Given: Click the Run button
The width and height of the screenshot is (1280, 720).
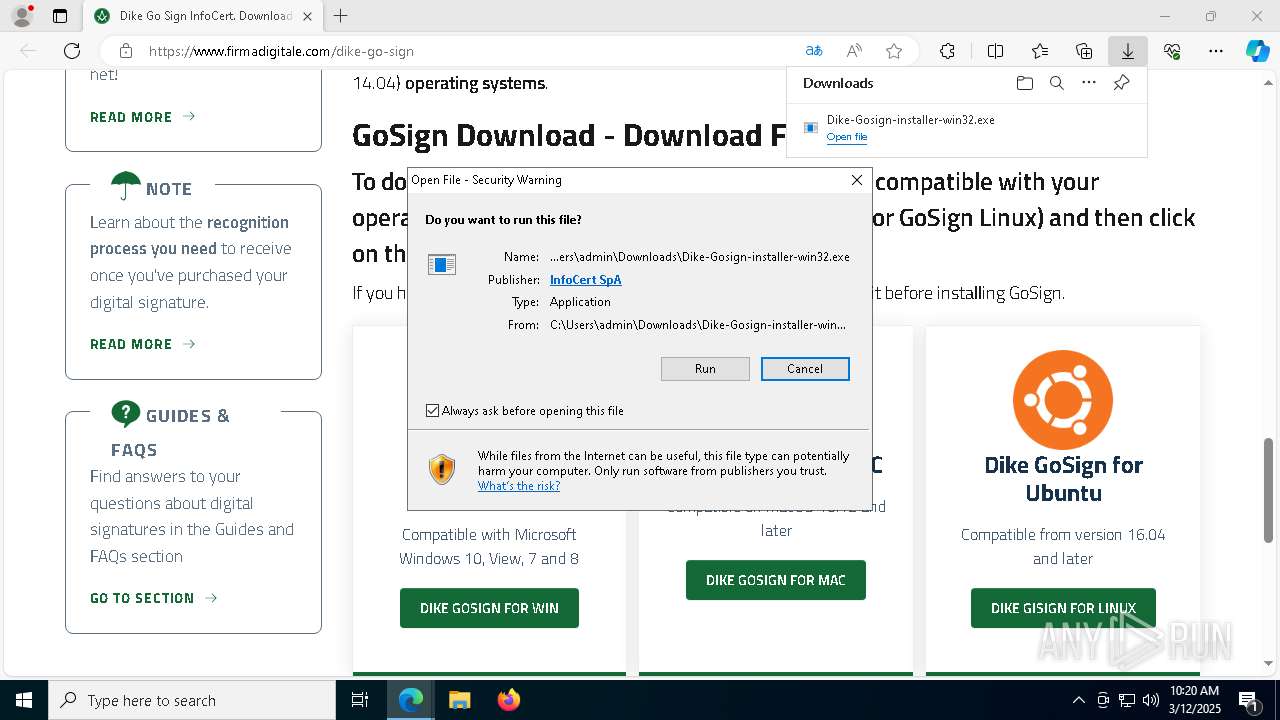Looking at the screenshot, I should pos(705,369).
